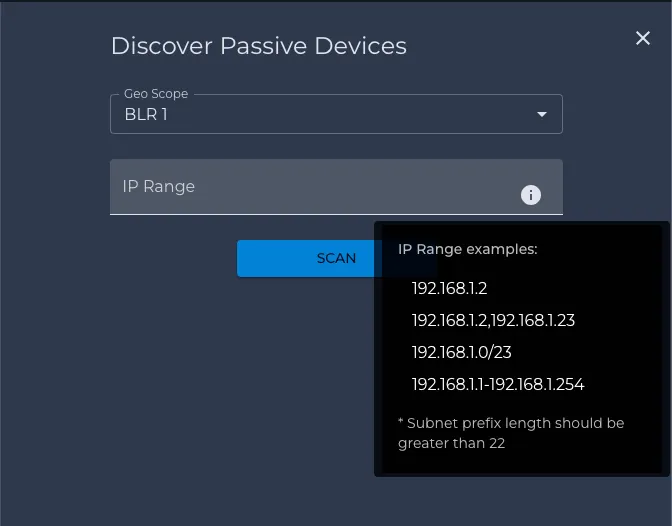Click the Geo Scope dropdown arrow

pyautogui.click(x=542, y=114)
